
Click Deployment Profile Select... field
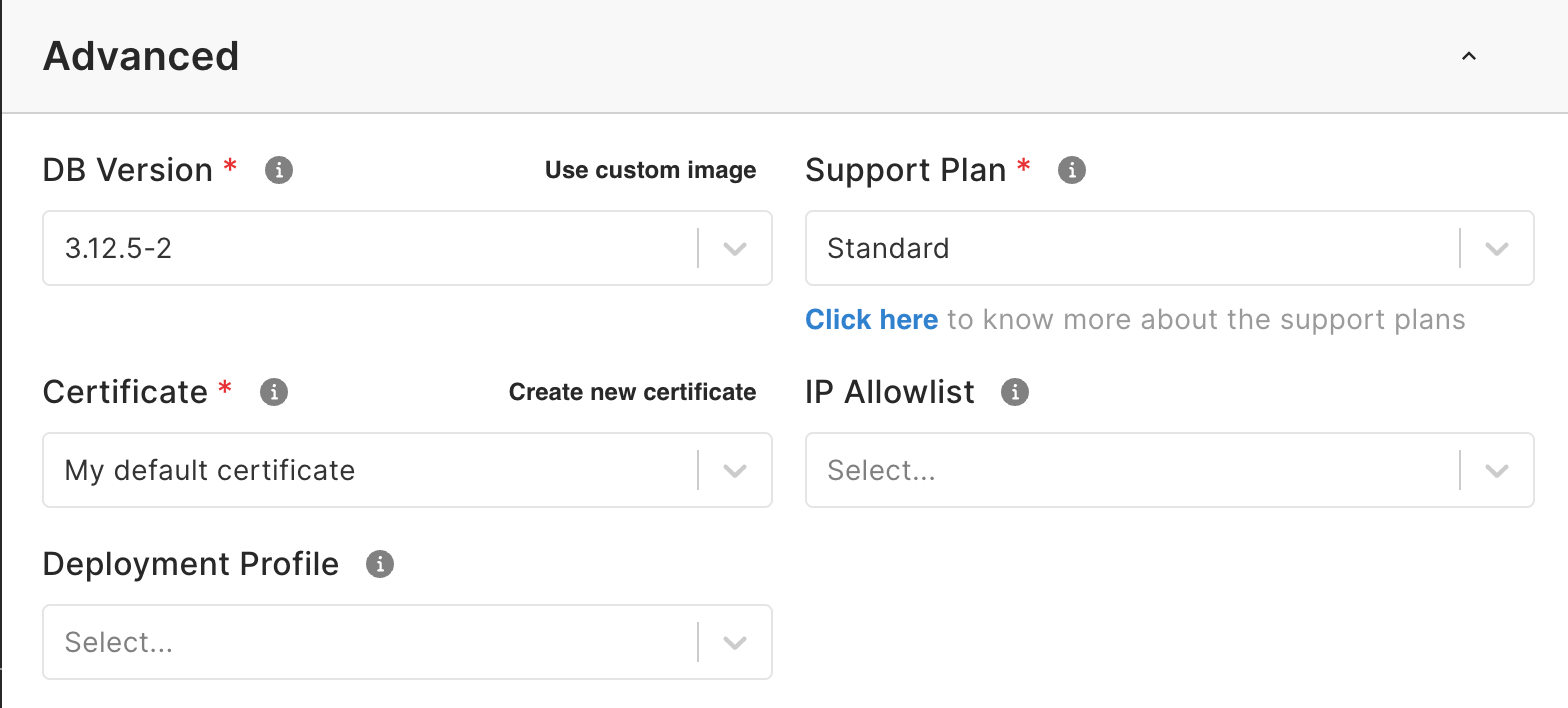point(407,642)
